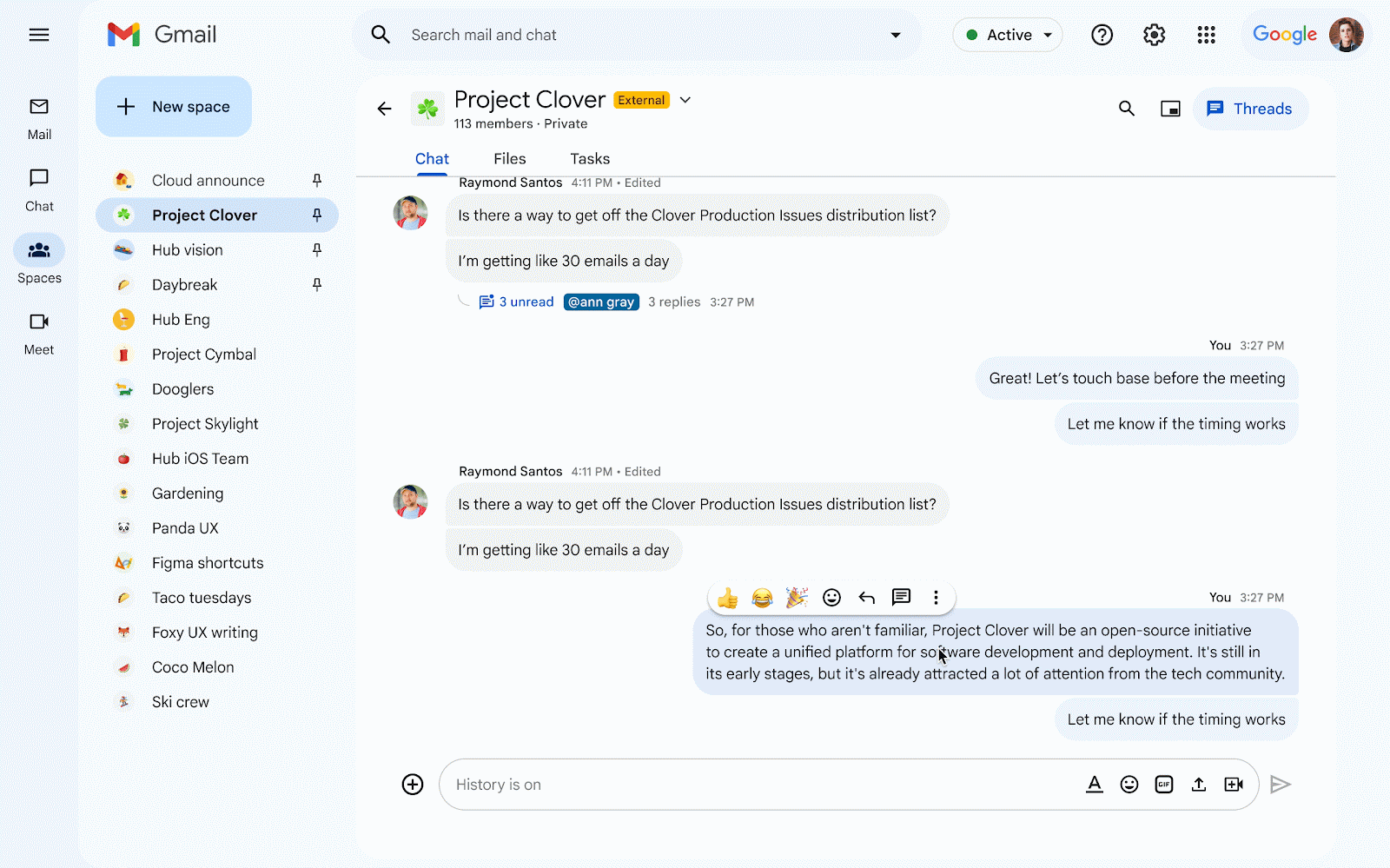1390x868 pixels.
Task: Expand search options dropdown arrow
Action: click(895, 35)
